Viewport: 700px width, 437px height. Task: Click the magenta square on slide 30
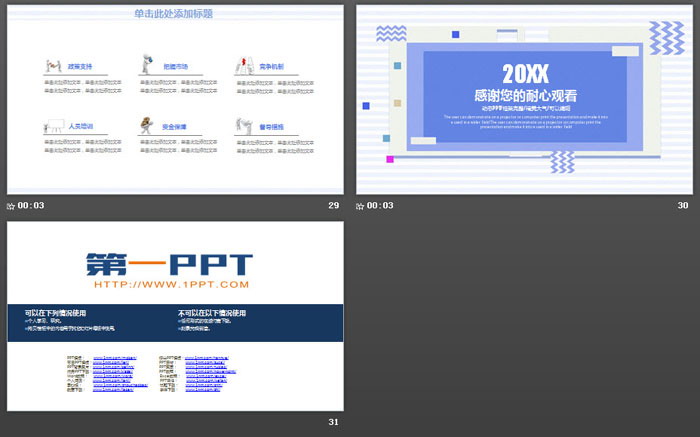[x=390, y=159]
